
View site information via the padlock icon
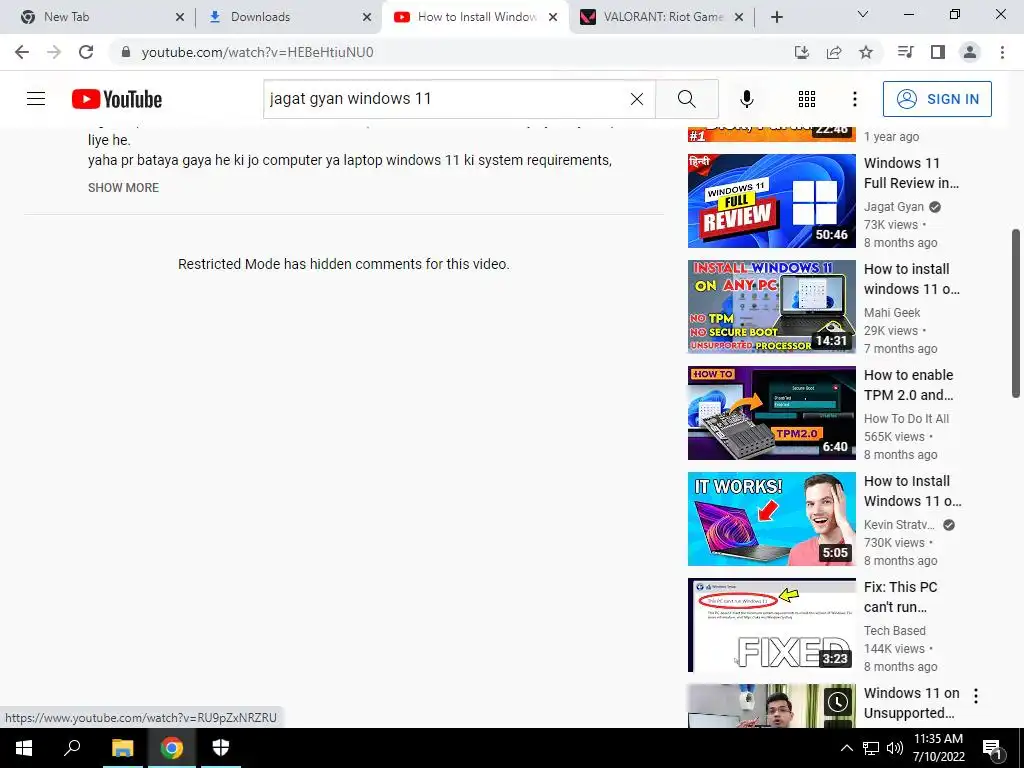point(126,52)
